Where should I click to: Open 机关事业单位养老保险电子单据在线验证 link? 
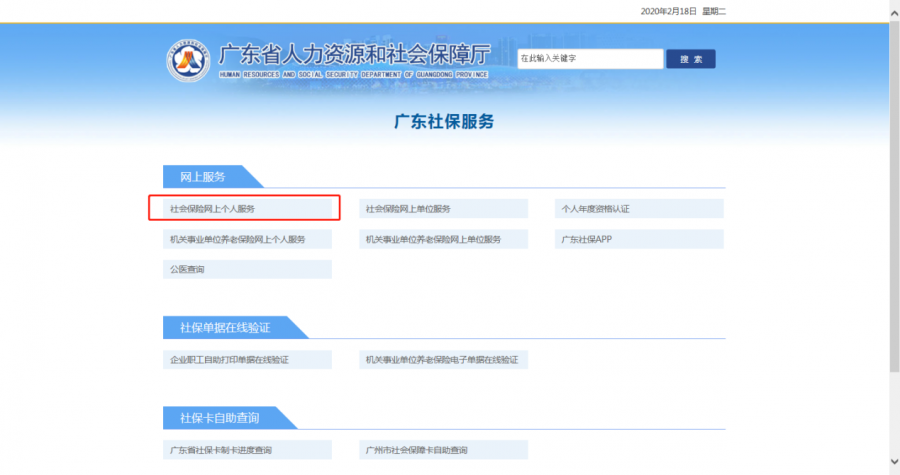tap(443, 360)
